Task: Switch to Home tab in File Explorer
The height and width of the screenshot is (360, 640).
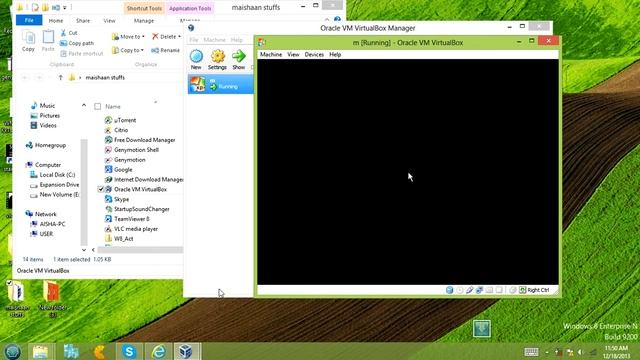Action: (56, 20)
